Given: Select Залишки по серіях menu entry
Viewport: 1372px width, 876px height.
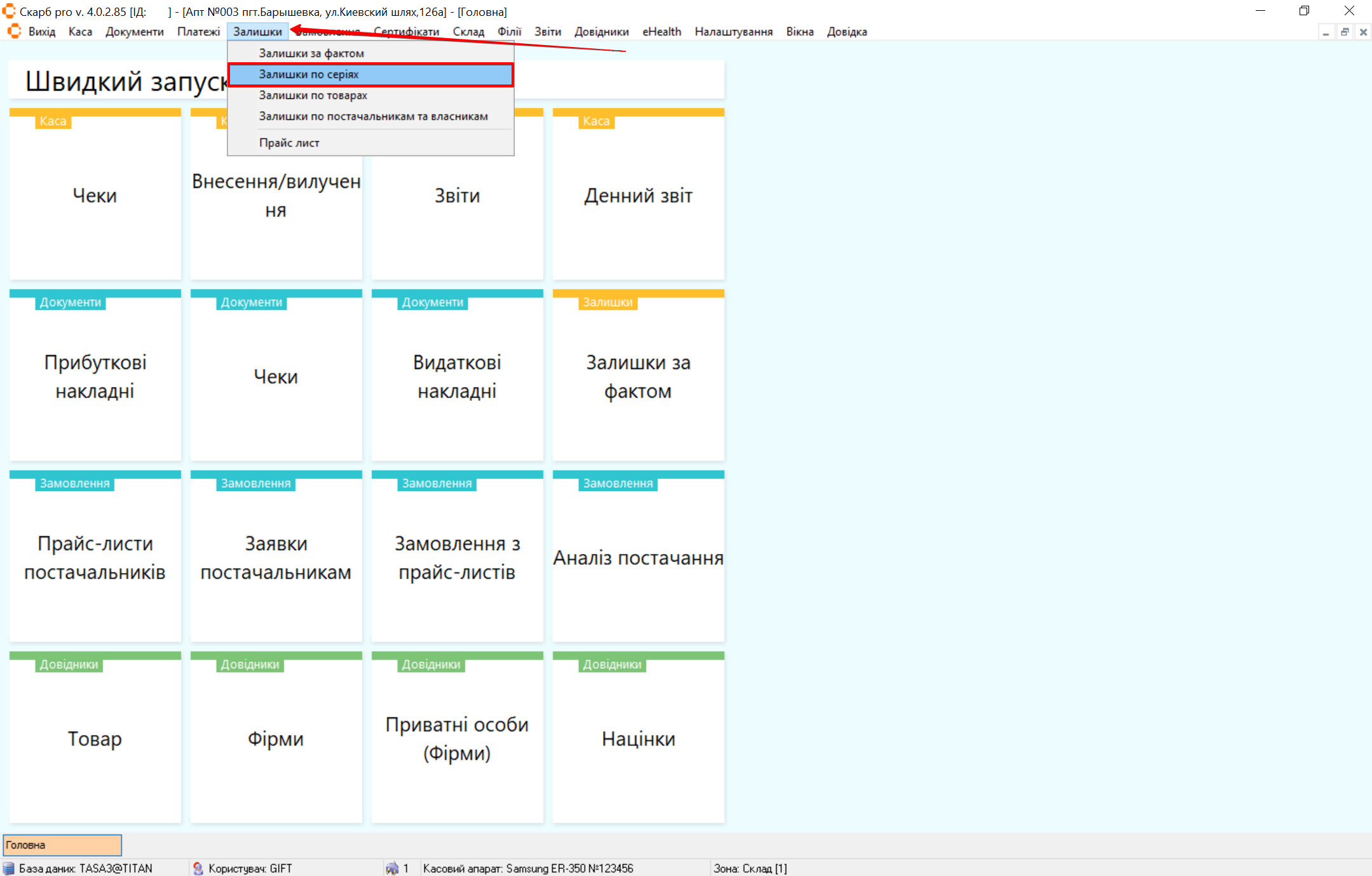Looking at the screenshot, I should point(309,74).
